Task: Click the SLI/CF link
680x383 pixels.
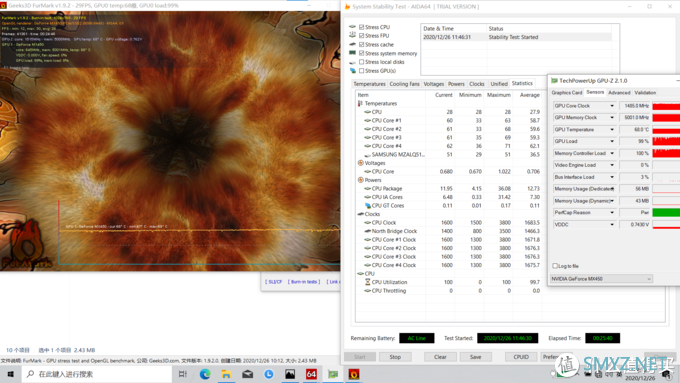Action: coord(274,282)
